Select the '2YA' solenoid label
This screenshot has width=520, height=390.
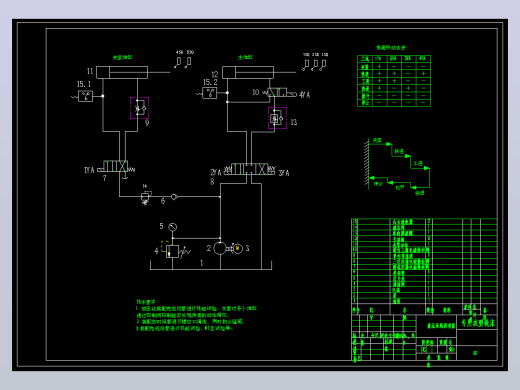pyautogui.click(x=216, y=172)
